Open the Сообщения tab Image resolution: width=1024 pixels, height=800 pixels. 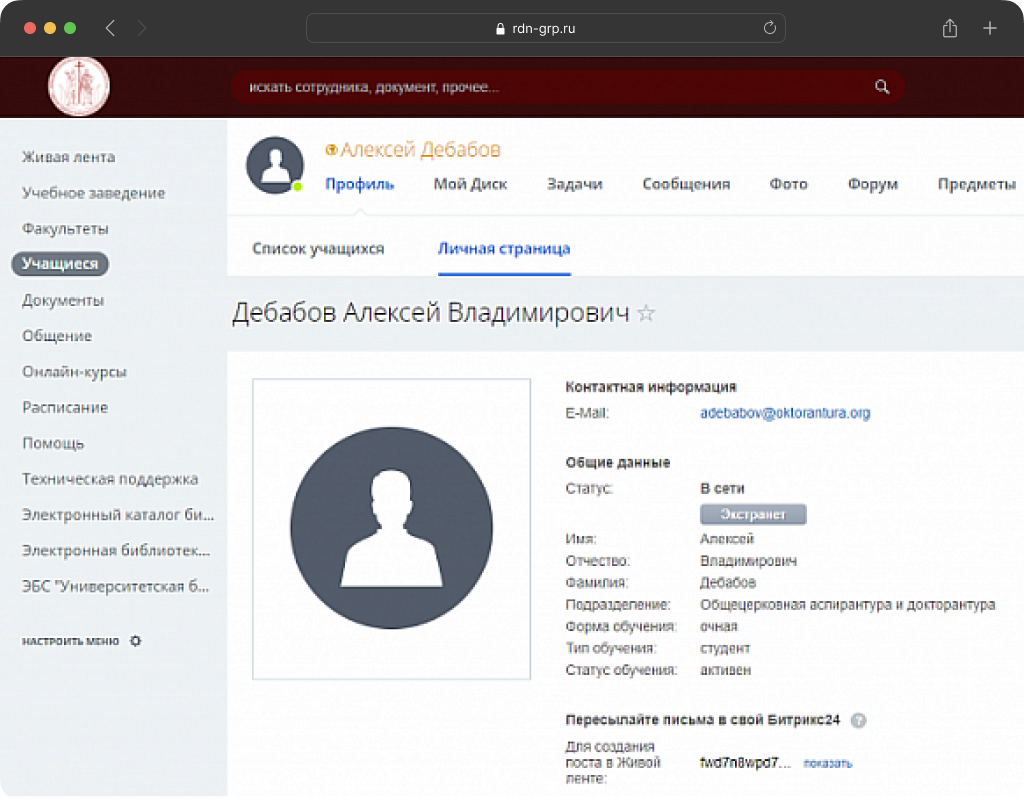coord(686,184)
